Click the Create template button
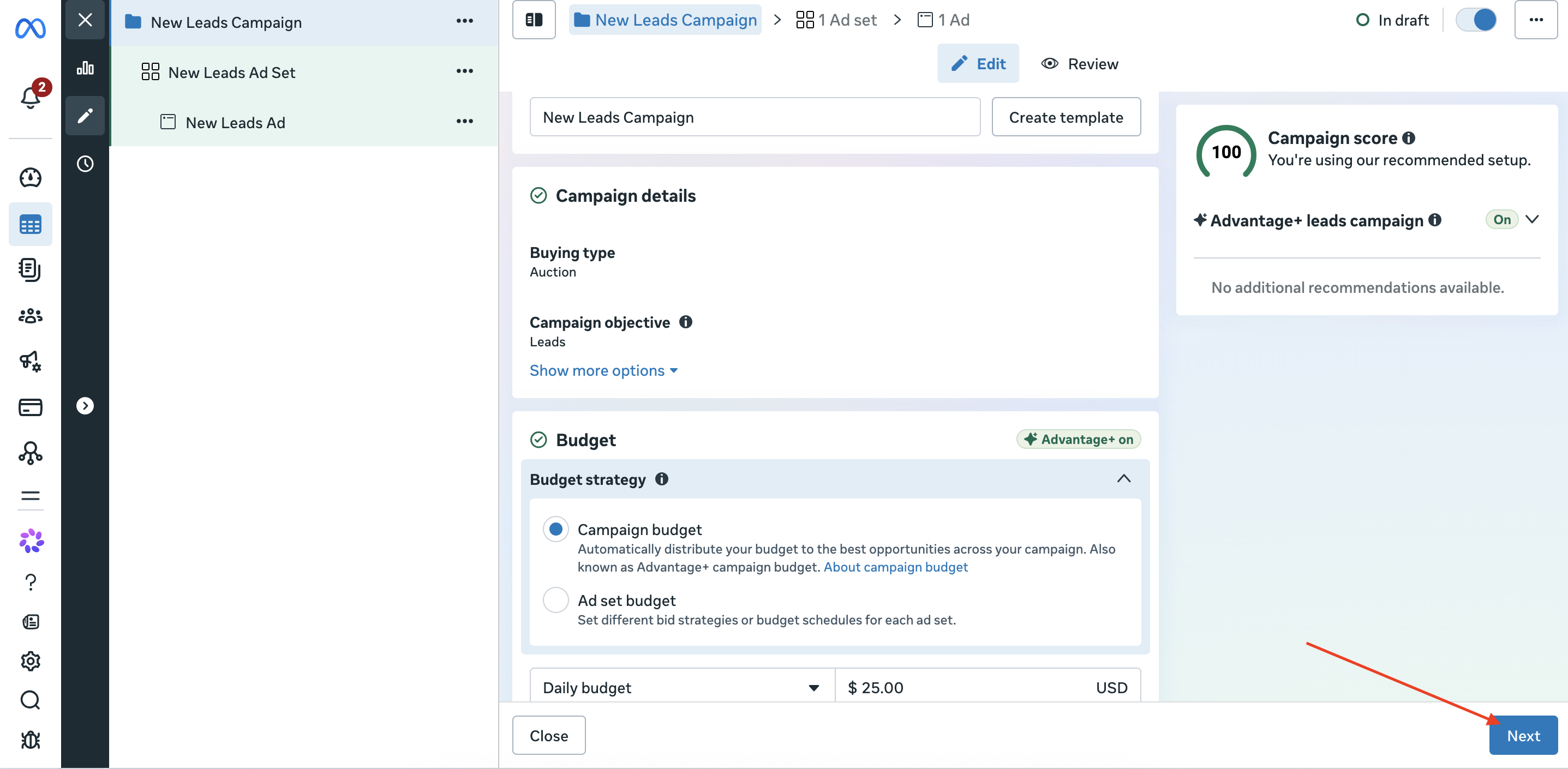This screenshot has width=1568, height=769. (1066, 117)
